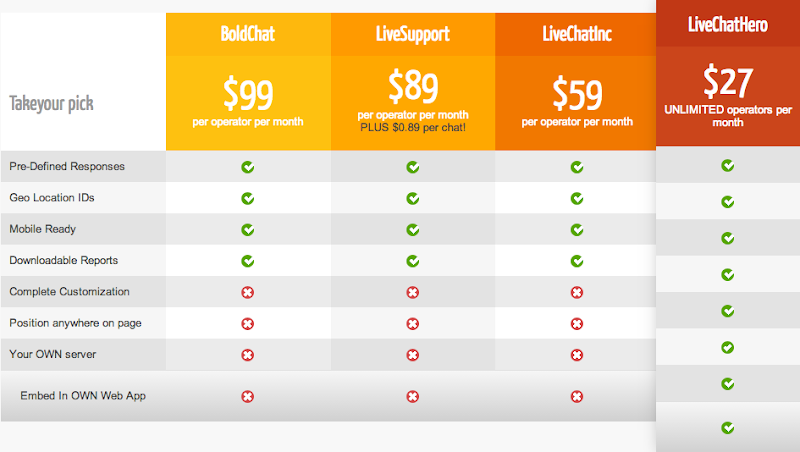The width and height of the screenshot is (800, 452).
Task: Click the $27 unlimited operators price
Action: coord(728,80)
